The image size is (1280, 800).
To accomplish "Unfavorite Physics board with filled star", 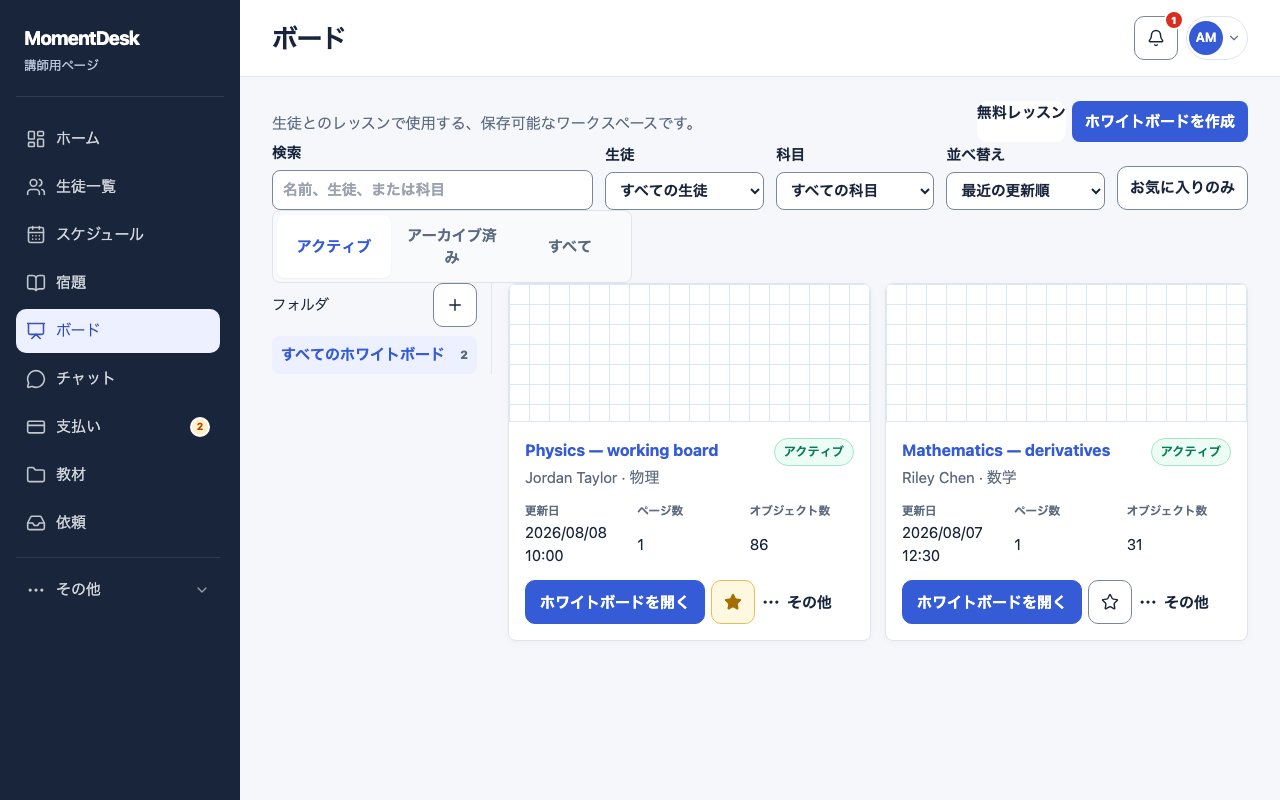I will tap(733, 602).
